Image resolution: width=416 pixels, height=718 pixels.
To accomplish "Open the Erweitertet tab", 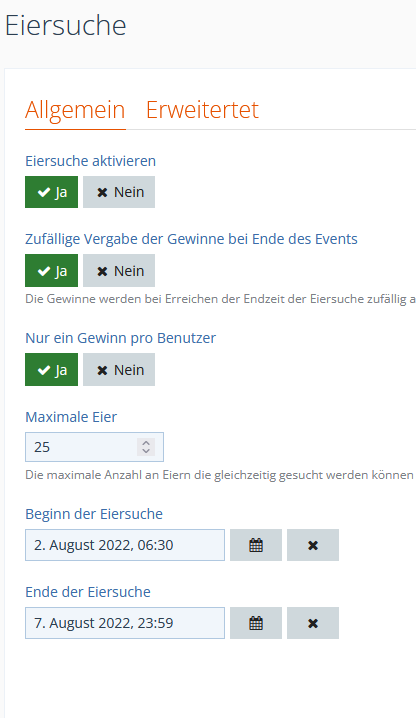I will 203,110.
